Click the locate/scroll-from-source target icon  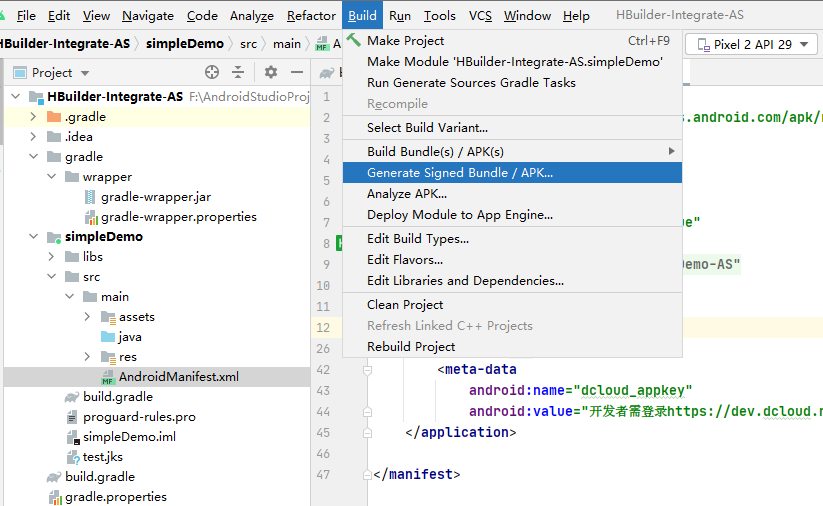pos(212,72)
